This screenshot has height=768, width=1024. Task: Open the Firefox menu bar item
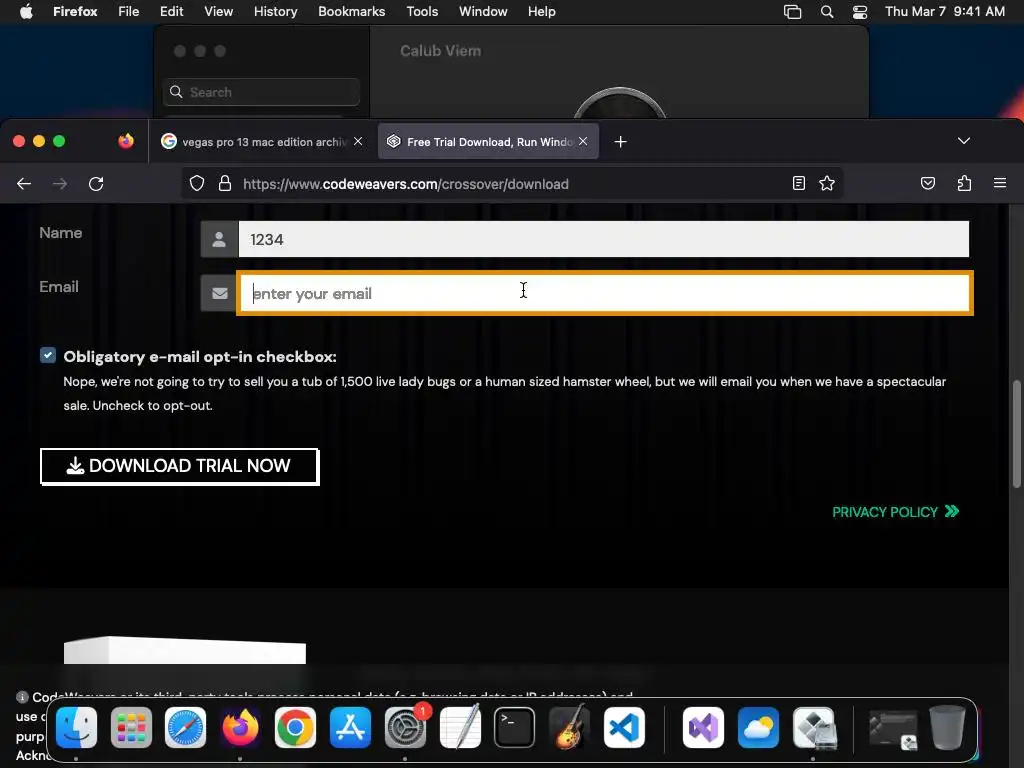click(x=75, y=12)
